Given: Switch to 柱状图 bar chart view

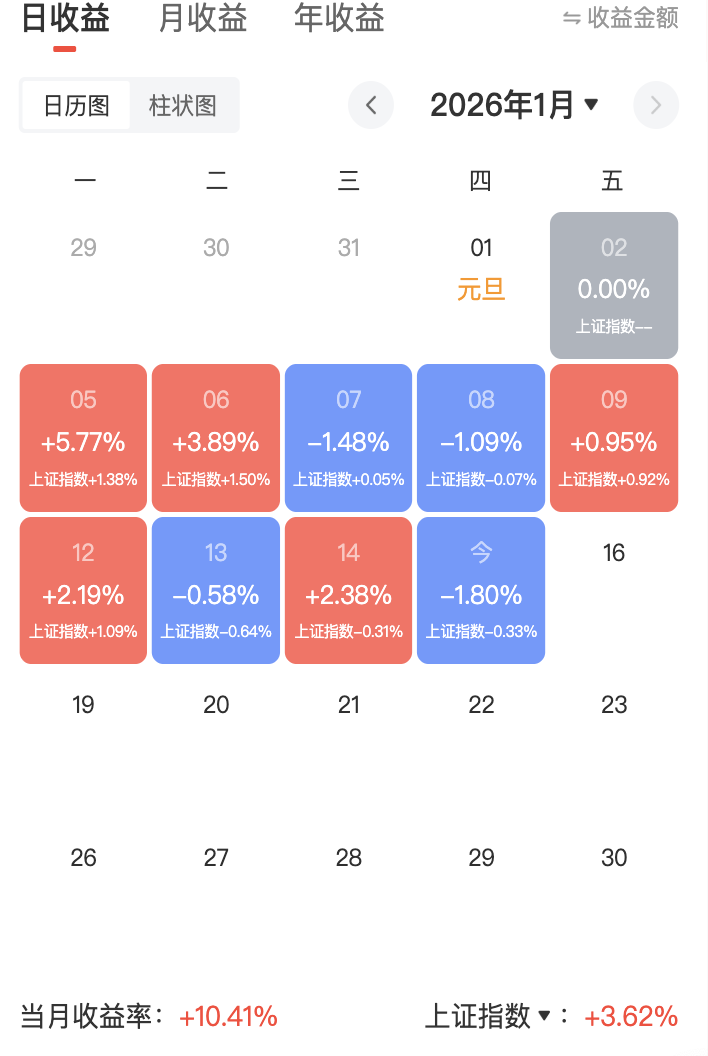Looking at the screenshot, I should [x=183, y=105].
